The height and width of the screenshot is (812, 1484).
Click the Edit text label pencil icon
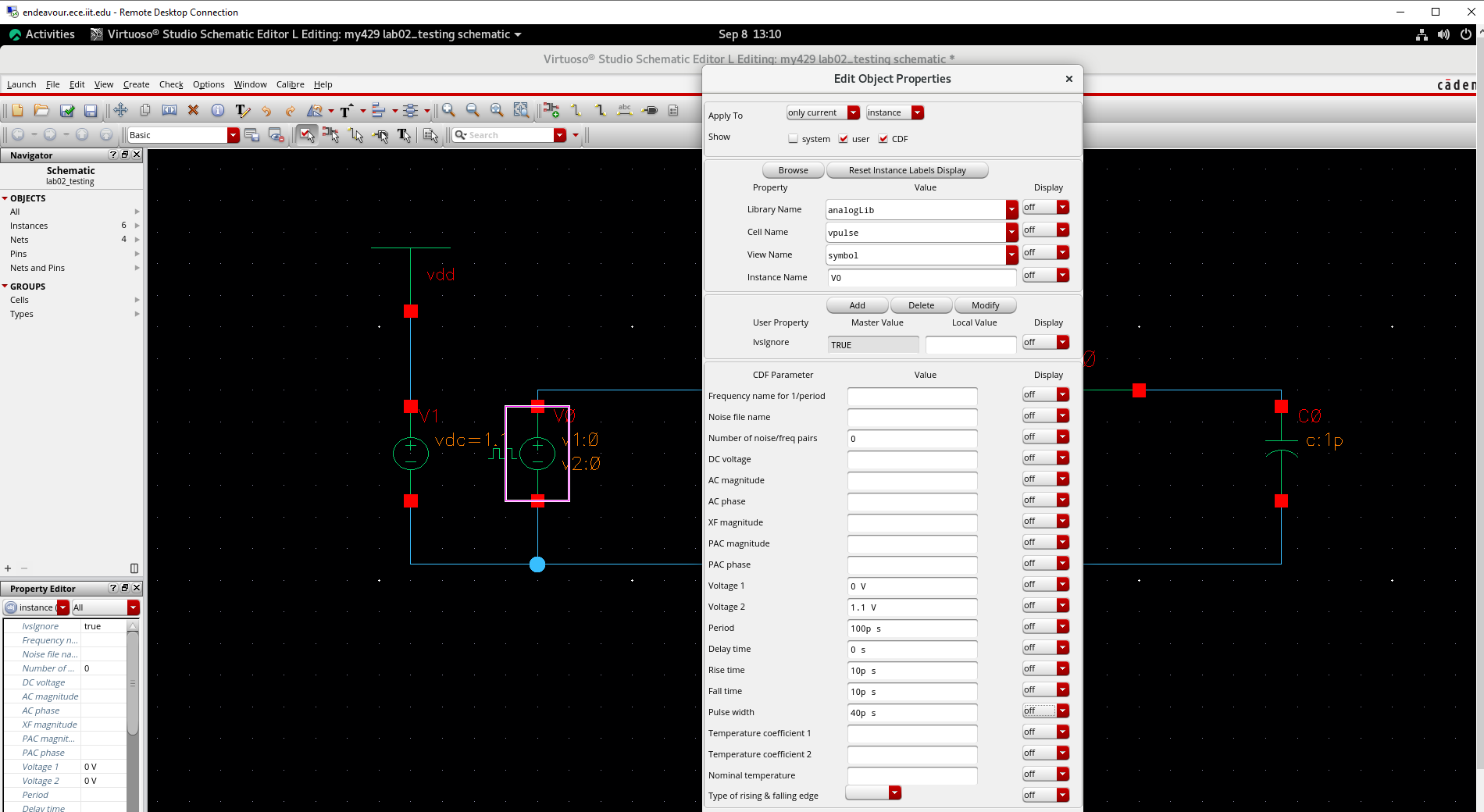coord(242,110)
